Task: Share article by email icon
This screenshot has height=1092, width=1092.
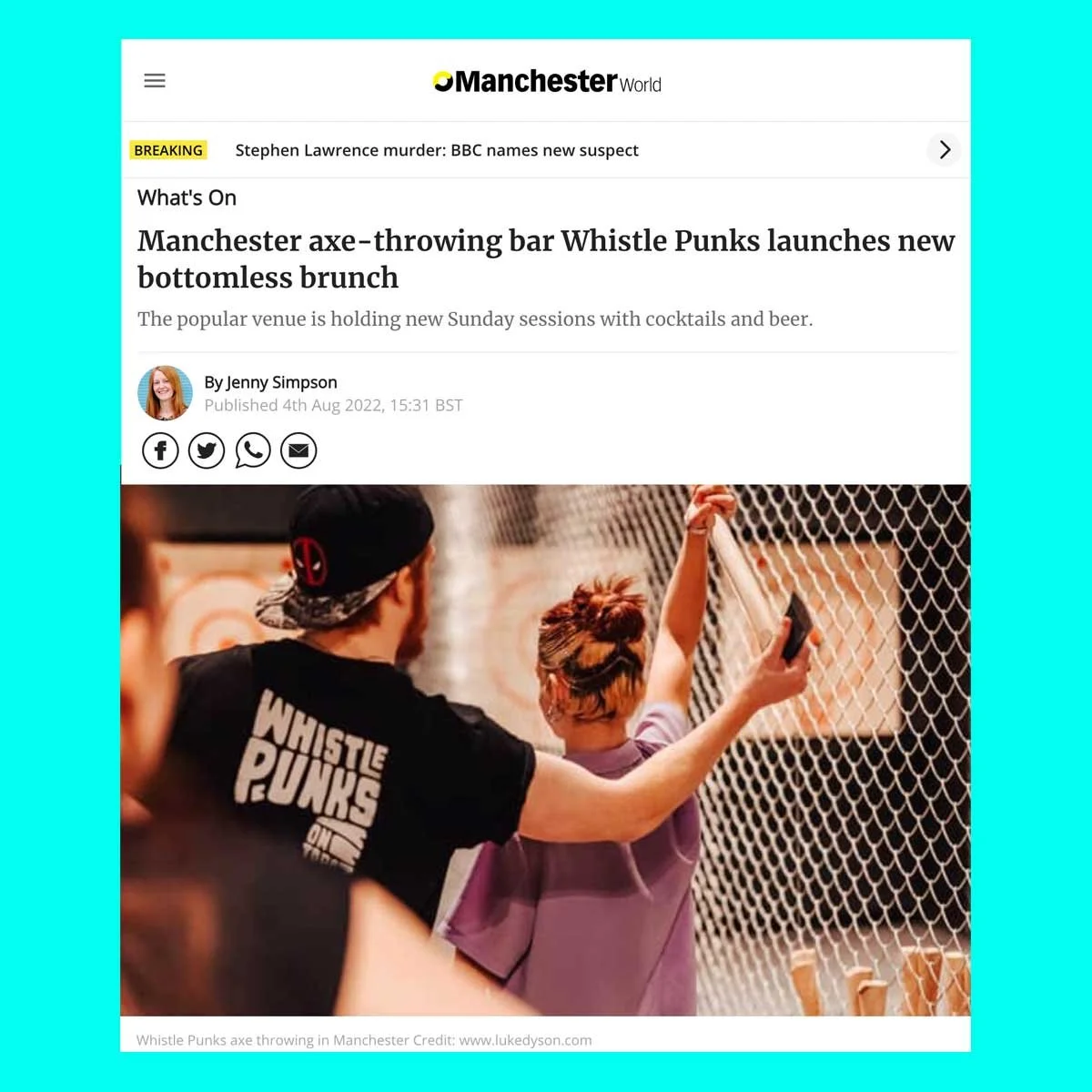Action: [298, 450]
